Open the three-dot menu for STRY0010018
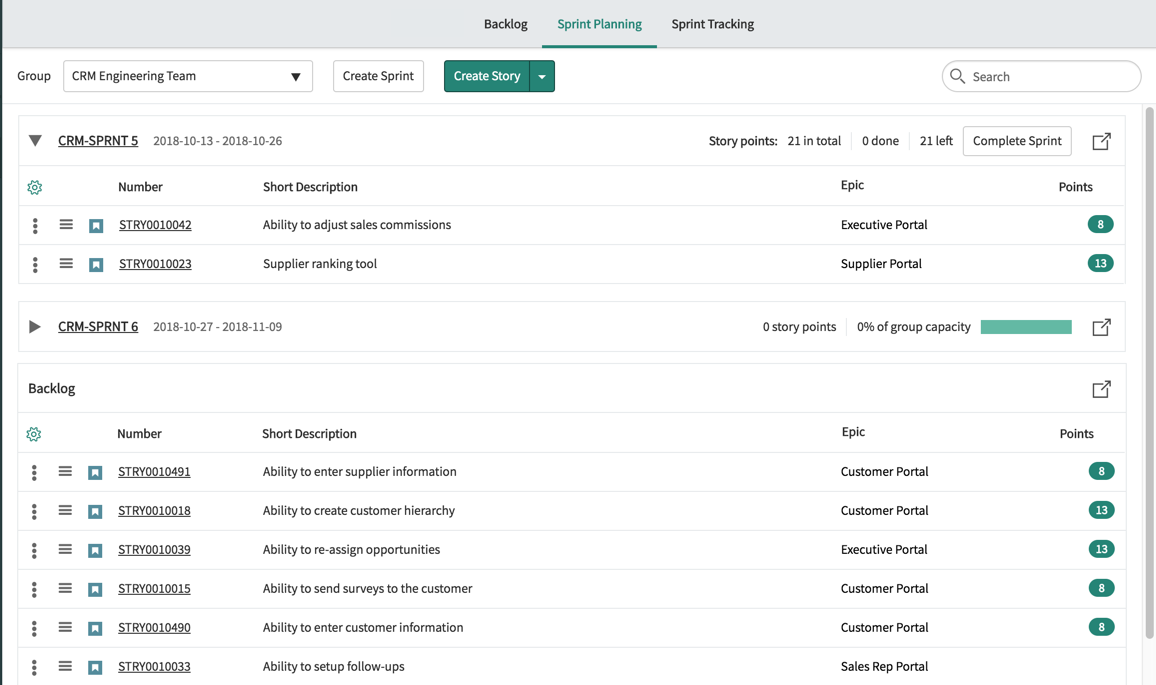Viewport: 1156px width, 685px height. pos(34,512)
